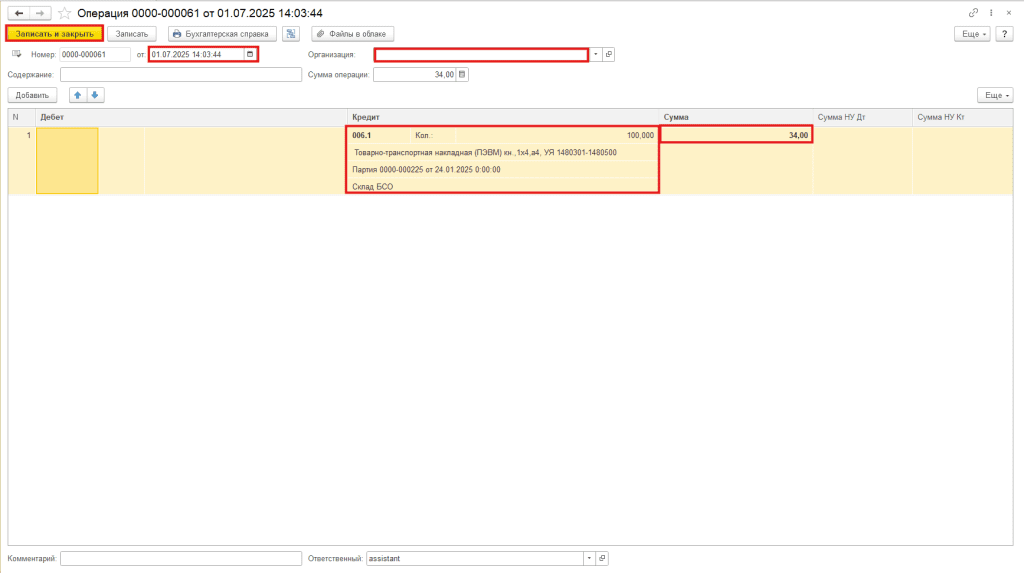Screen dimensions: 1024x573
Task: Go forward with the right arrow
Action: [x=40, y=13]
